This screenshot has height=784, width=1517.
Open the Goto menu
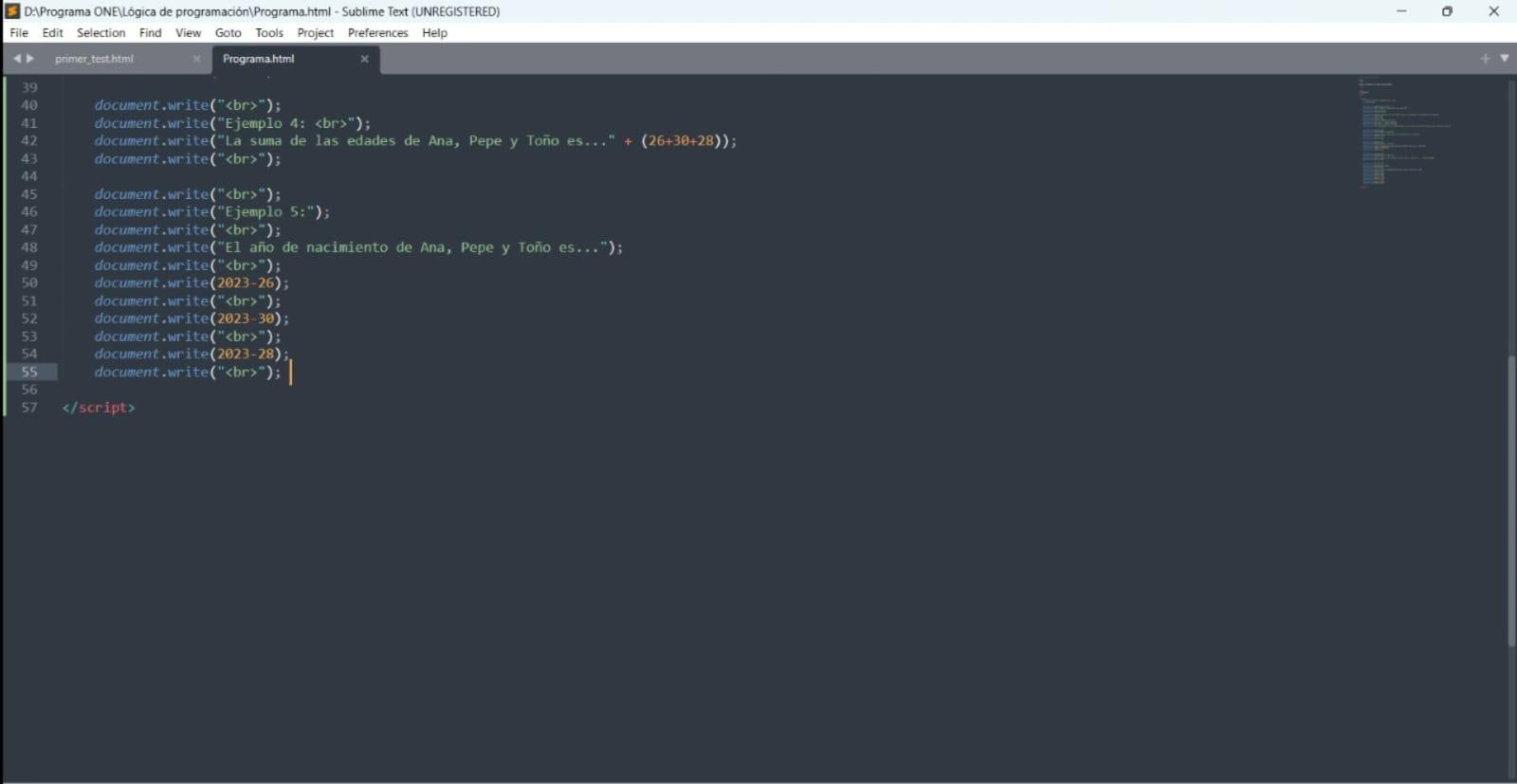(x=228, y=32)
